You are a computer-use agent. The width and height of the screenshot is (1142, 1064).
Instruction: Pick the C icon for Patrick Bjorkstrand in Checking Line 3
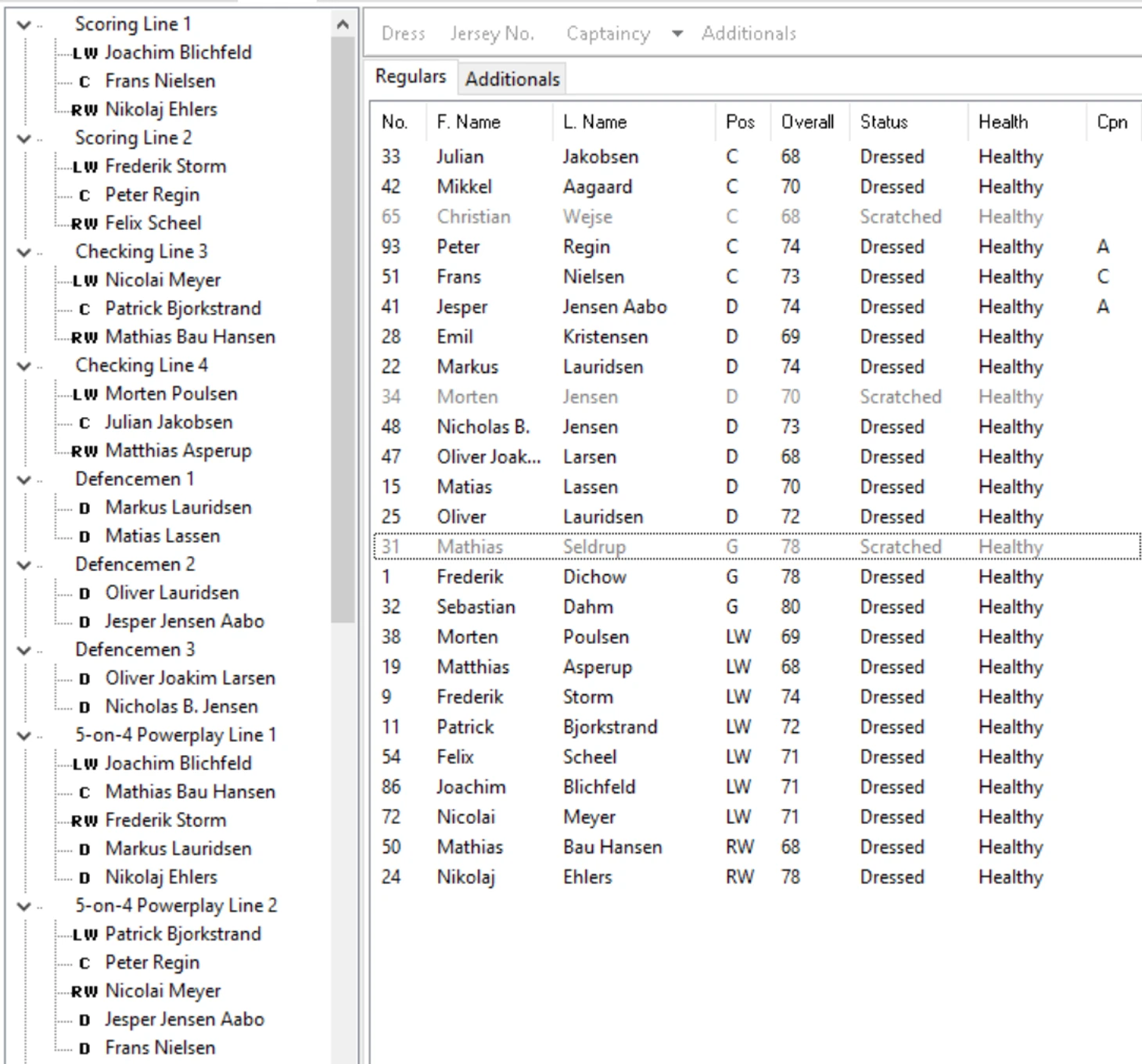84,309
